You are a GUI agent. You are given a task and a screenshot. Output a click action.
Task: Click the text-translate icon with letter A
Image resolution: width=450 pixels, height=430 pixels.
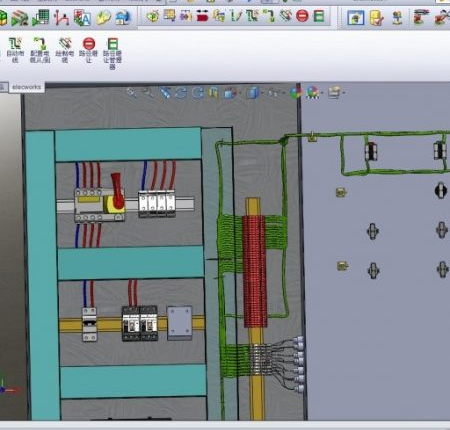click(x=82, y=18)
